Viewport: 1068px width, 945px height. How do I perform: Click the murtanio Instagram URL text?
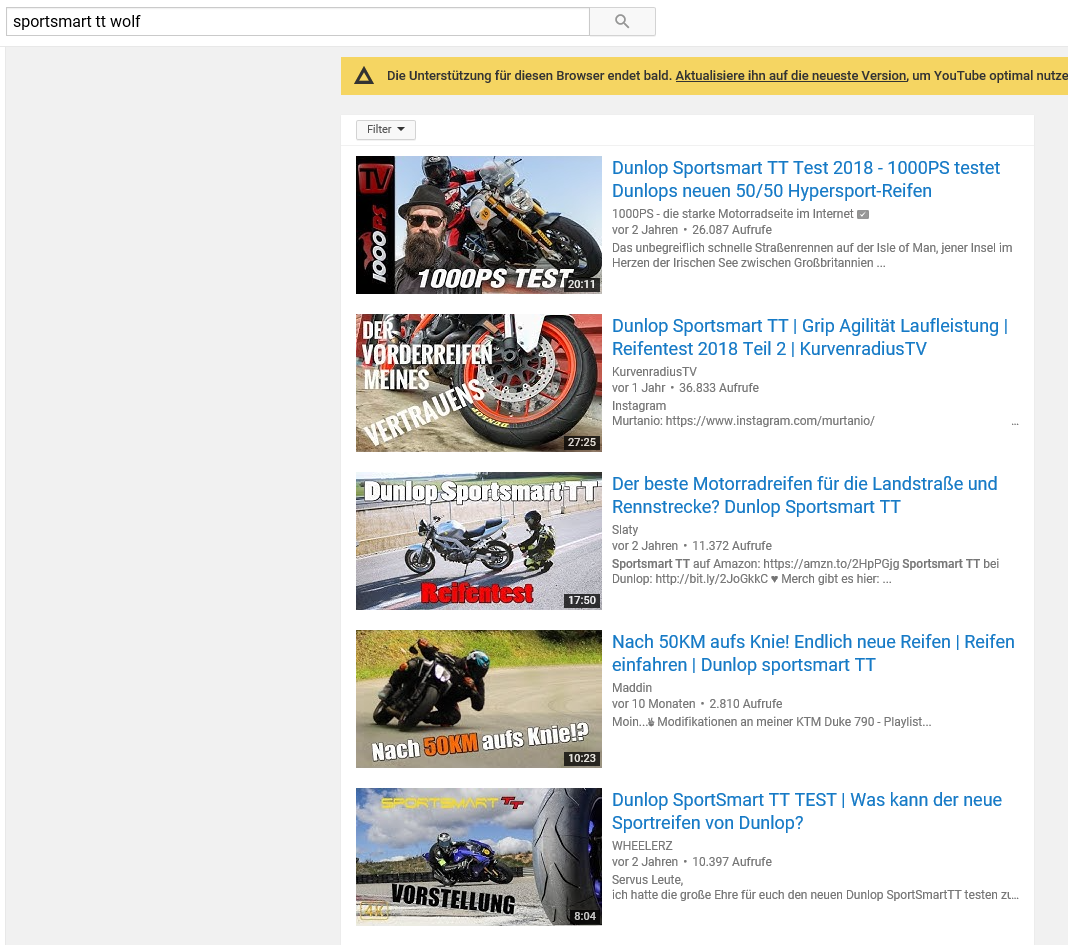pyautogui.click(x=770, y=421)
